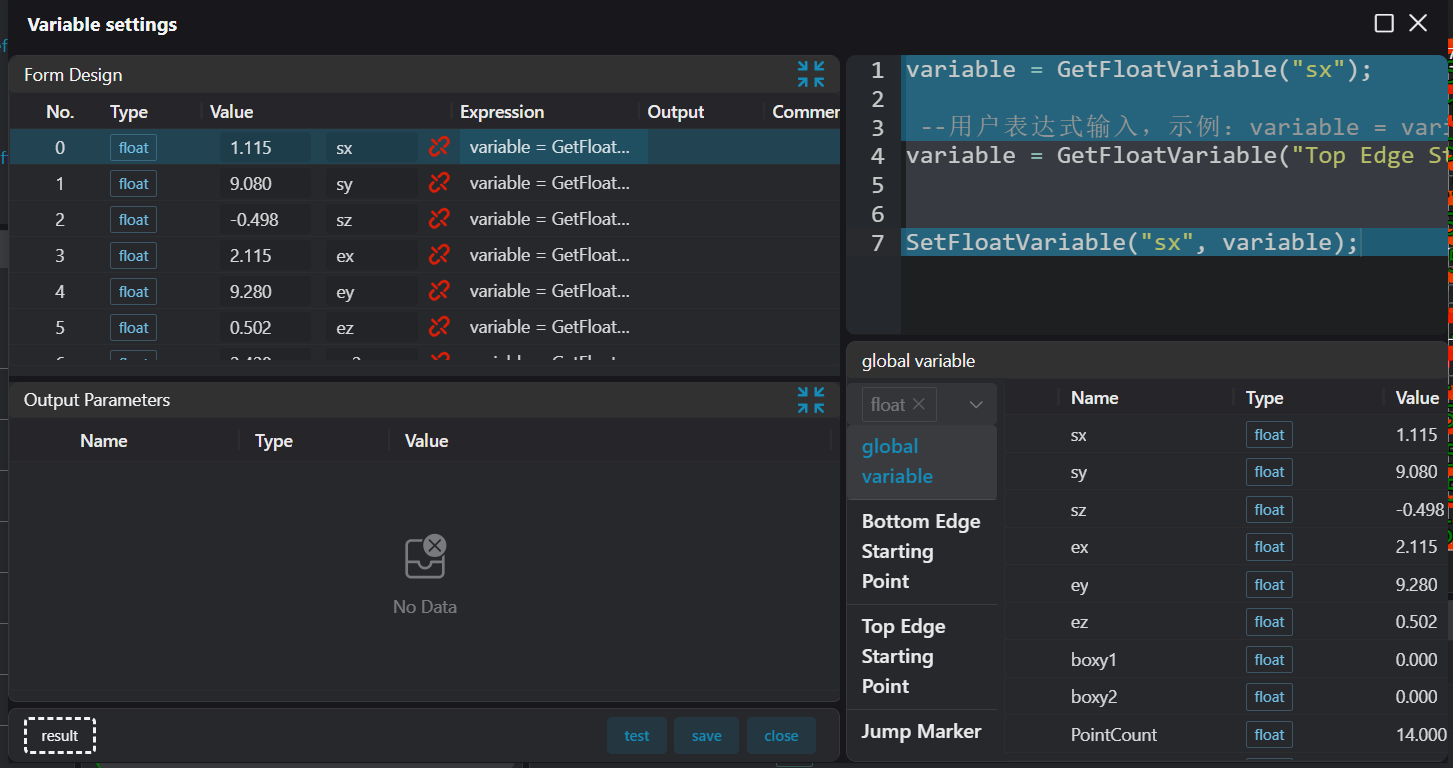Select Bottom Edge Starting Point option
1453x768 pixels.
coord(921,551)
